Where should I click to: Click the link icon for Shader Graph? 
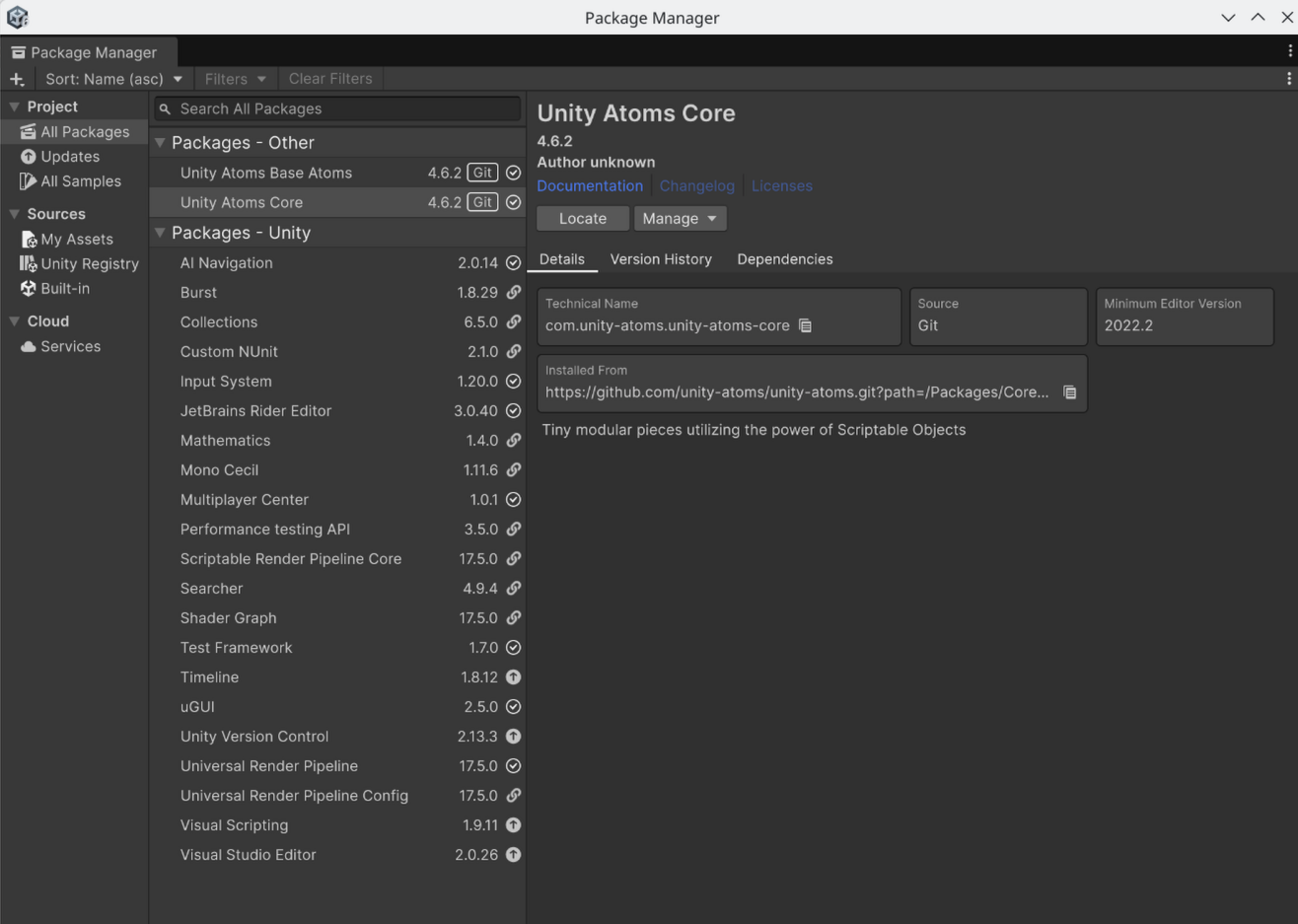pyautogui.click(x=513, y=618)
